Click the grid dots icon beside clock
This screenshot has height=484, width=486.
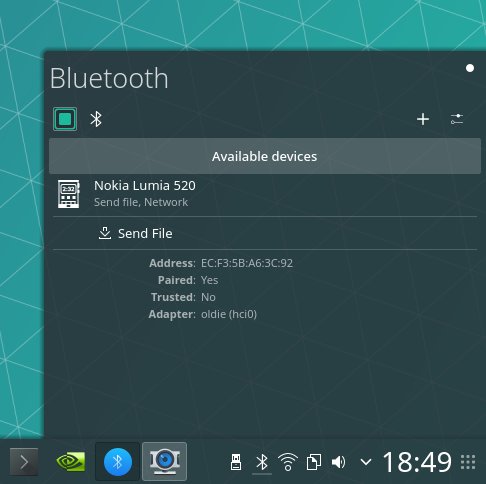468,462
